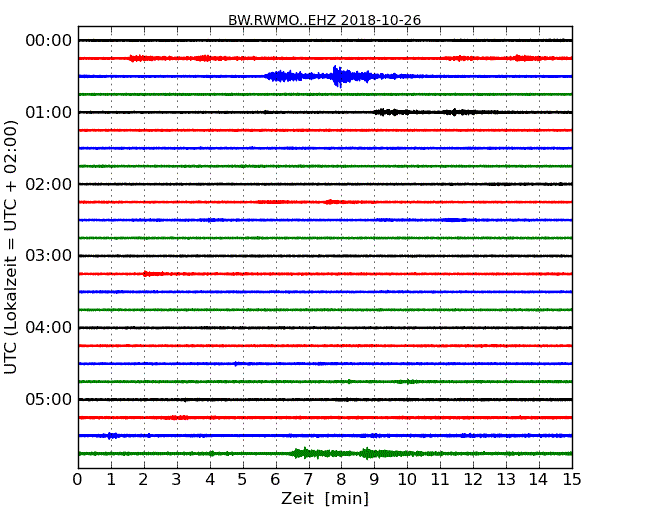This screenshot has width=650, height=520.
Task: Click the x-axis tick label 15
Action: click(x=572, y=480)
